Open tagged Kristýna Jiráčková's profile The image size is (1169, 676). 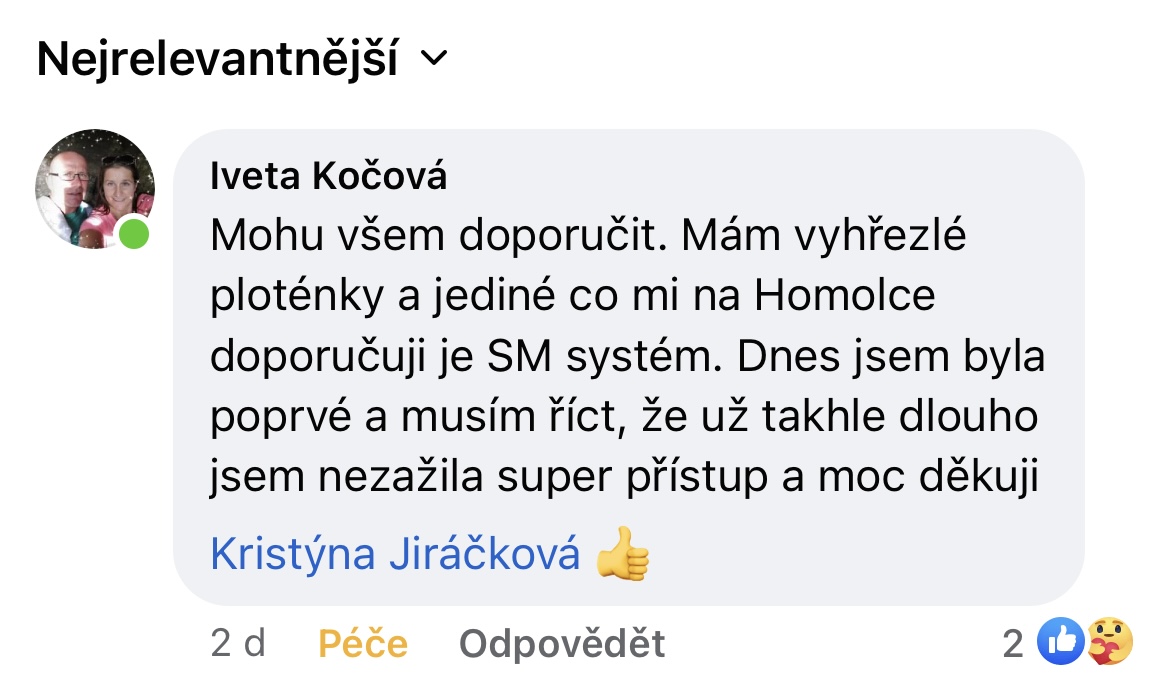(x=395, y=553)
